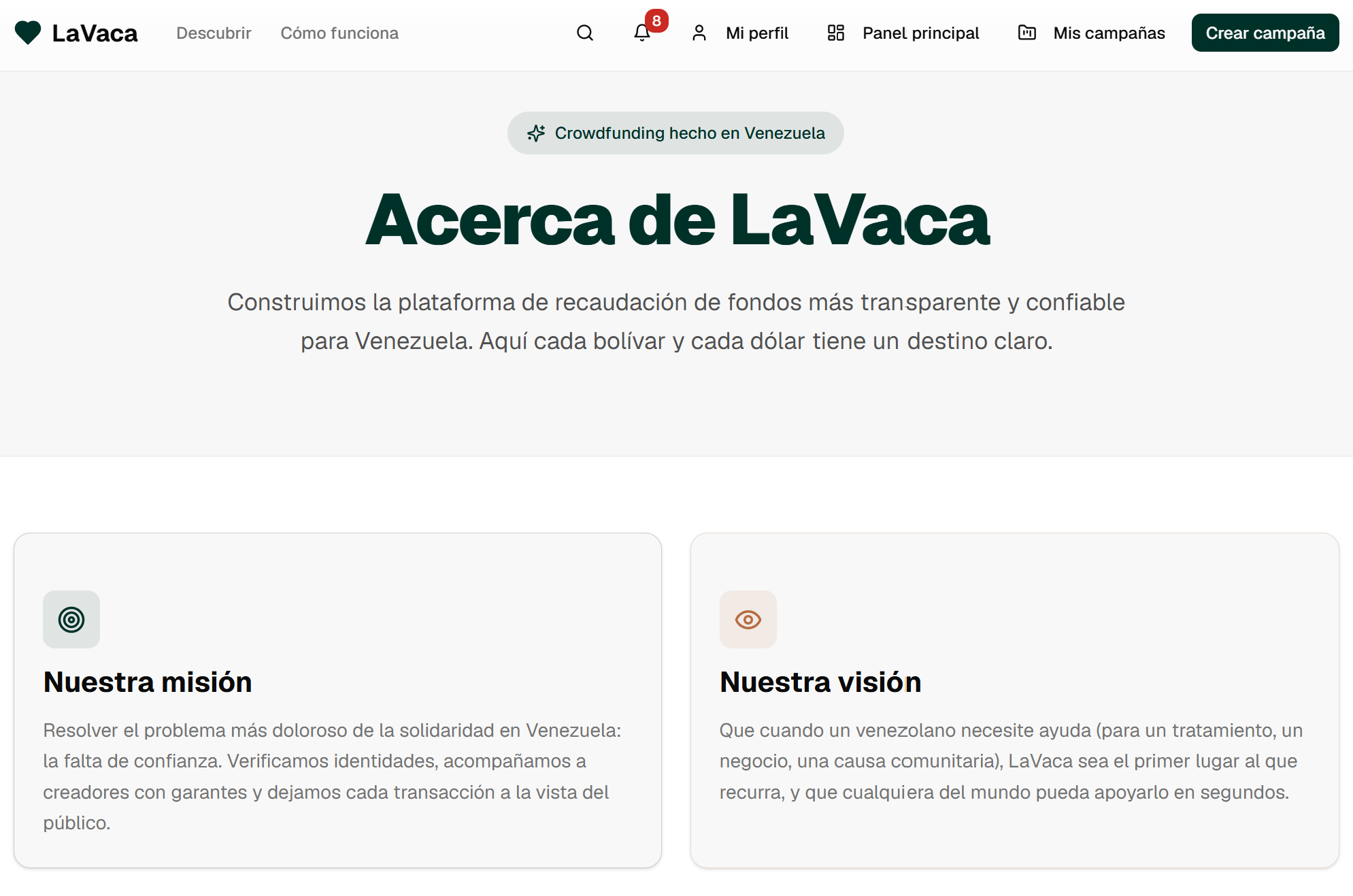Click the red badge showing 8 notifications
Screen dimensions: 1353x896
click(x=656, y=20)
